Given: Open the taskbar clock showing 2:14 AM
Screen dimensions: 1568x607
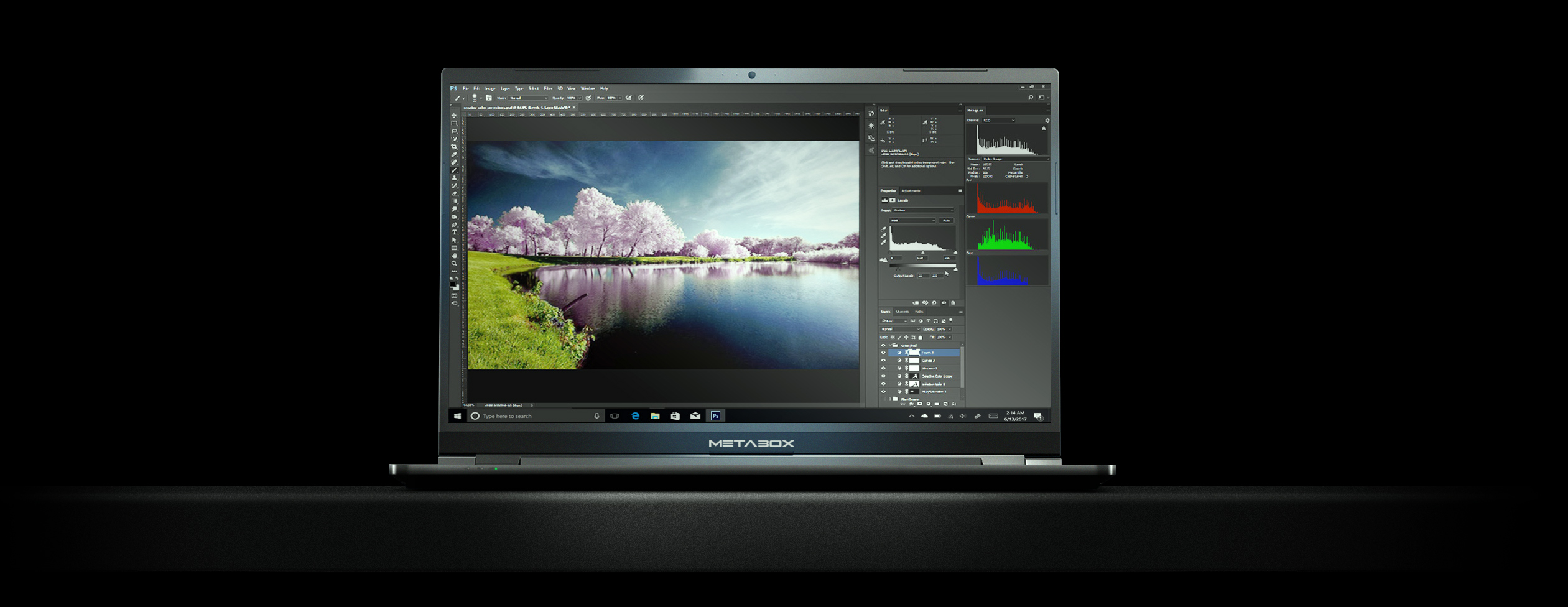Looking at the screenshot, I should pyautogui.click(x=1015, y=415).
